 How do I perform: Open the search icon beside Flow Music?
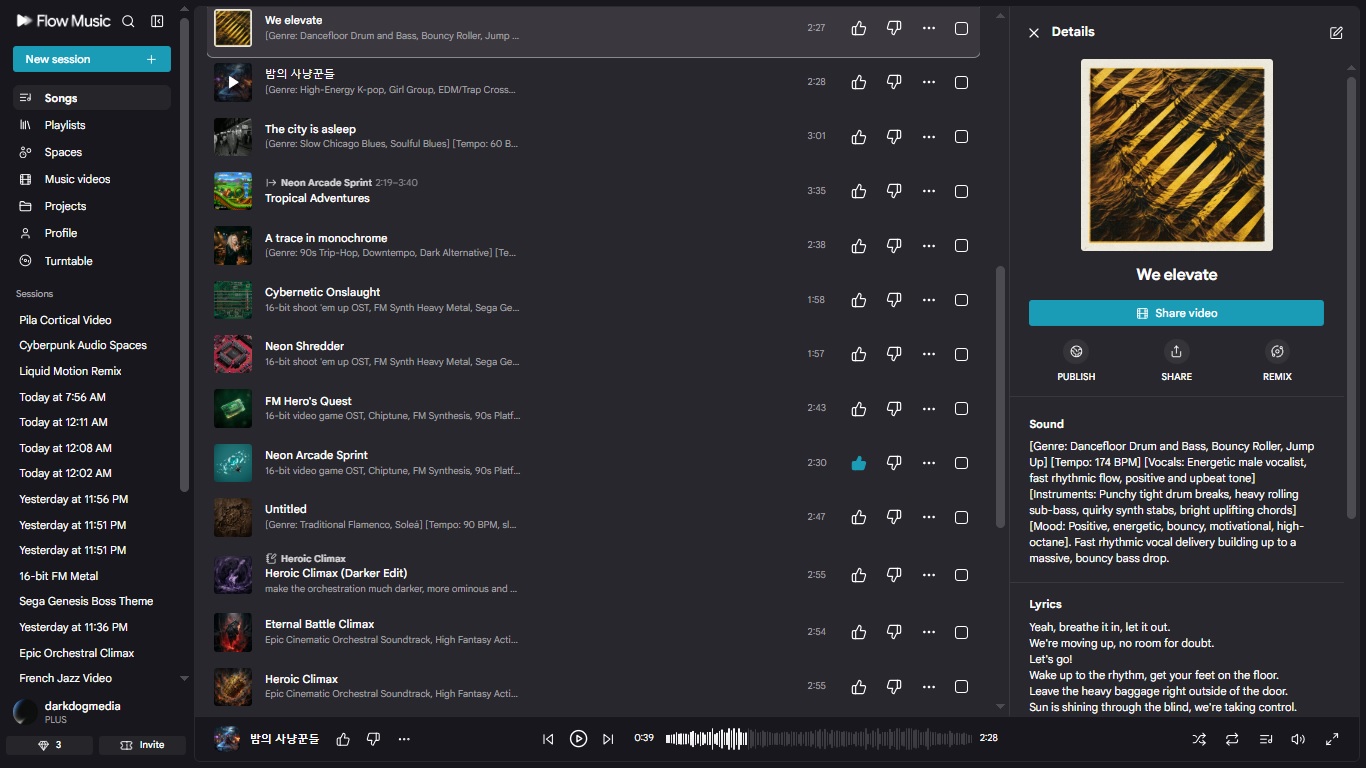click(x=128, y=21)
